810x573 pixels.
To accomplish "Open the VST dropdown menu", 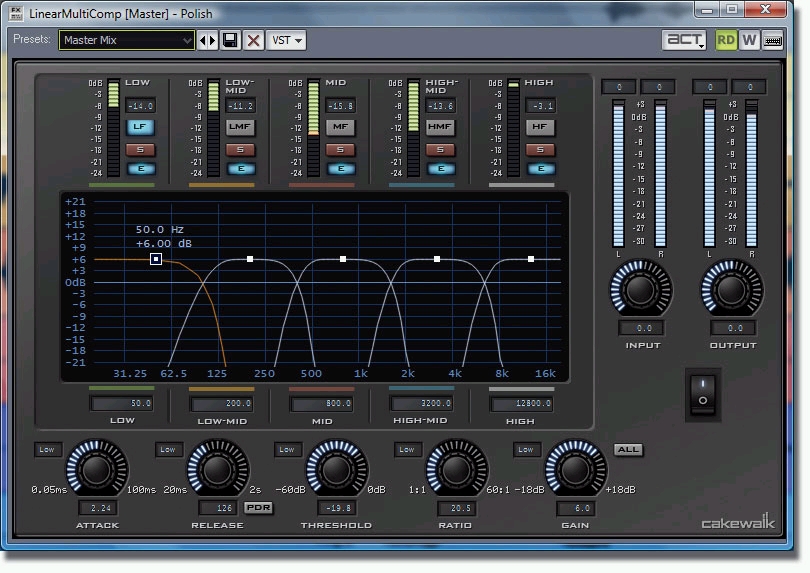I will tap(286, 40).
